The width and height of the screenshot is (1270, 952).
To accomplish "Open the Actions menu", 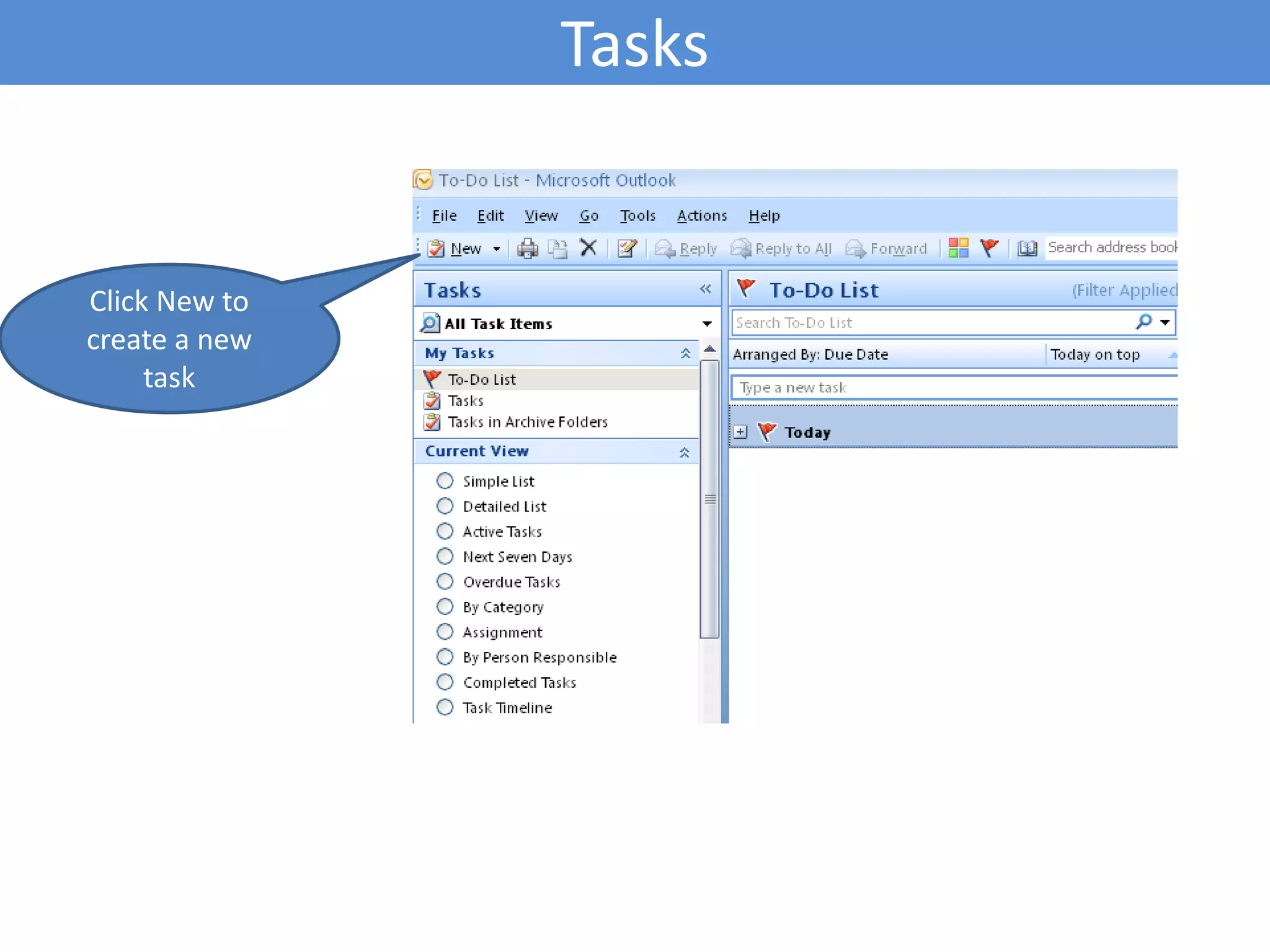I will [702, 216].
